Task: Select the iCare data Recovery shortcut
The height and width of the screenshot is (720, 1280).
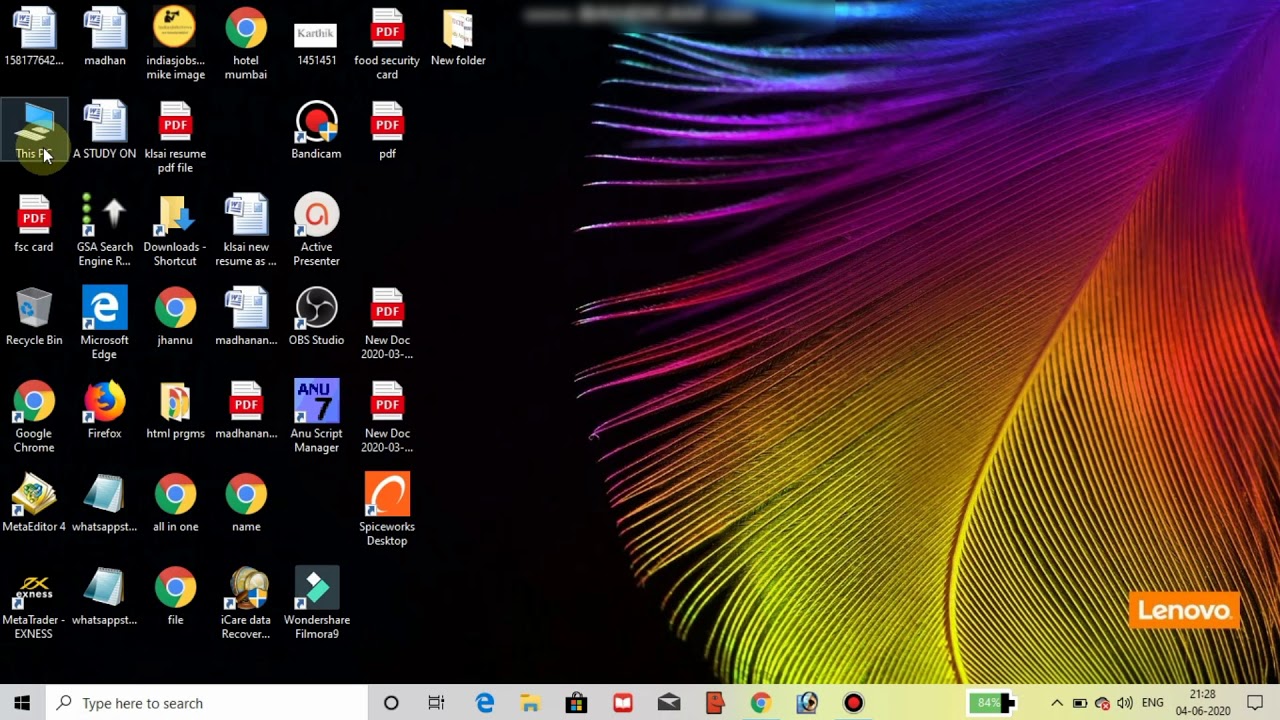Action: (246, 603)
